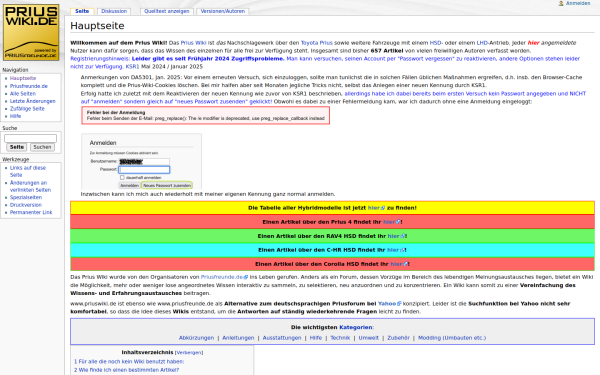
Task: Open Permanenter Link
Action: [x=31, y=212]
